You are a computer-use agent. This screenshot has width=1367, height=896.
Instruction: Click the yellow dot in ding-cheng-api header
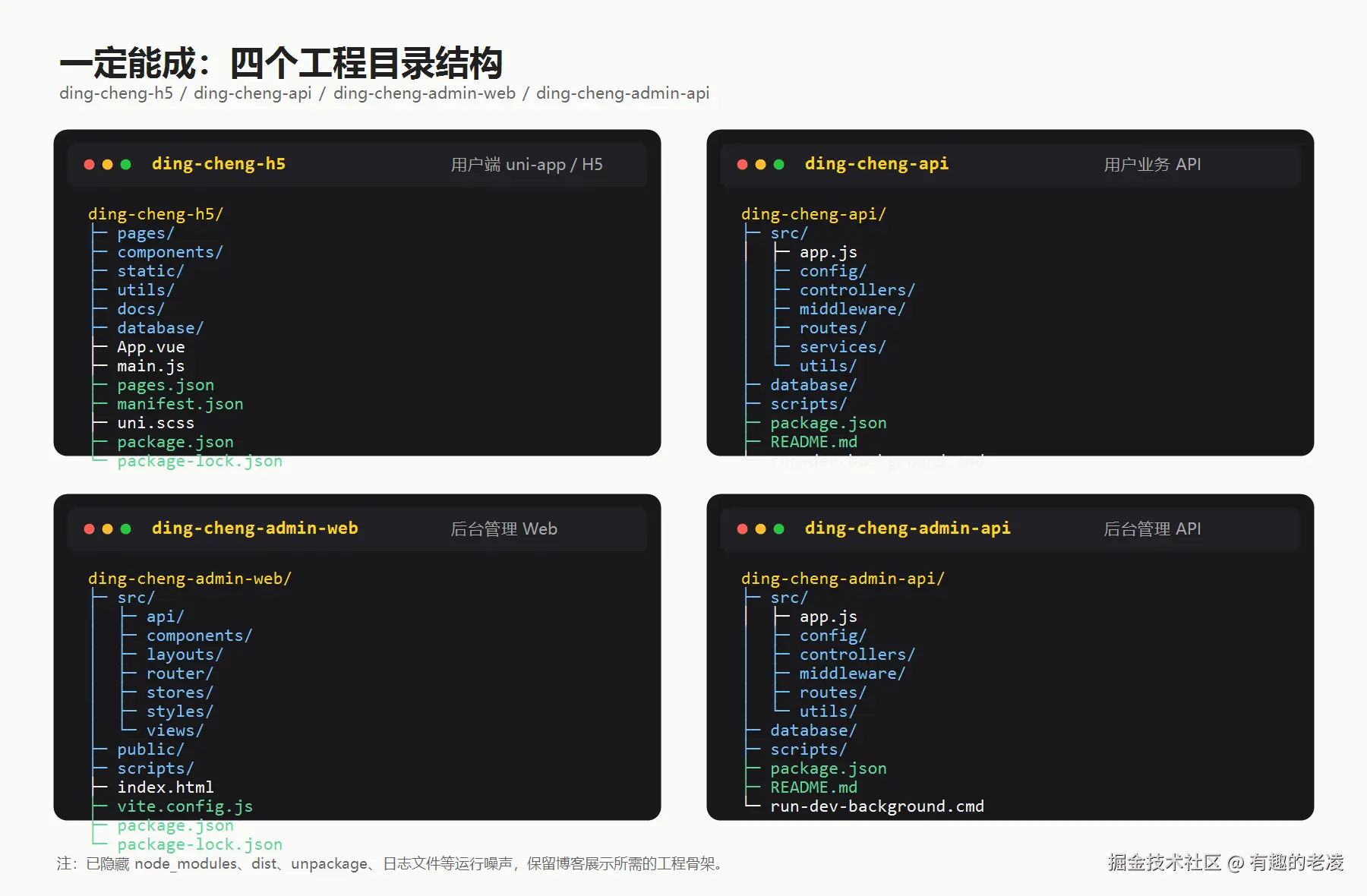(761, 165)
